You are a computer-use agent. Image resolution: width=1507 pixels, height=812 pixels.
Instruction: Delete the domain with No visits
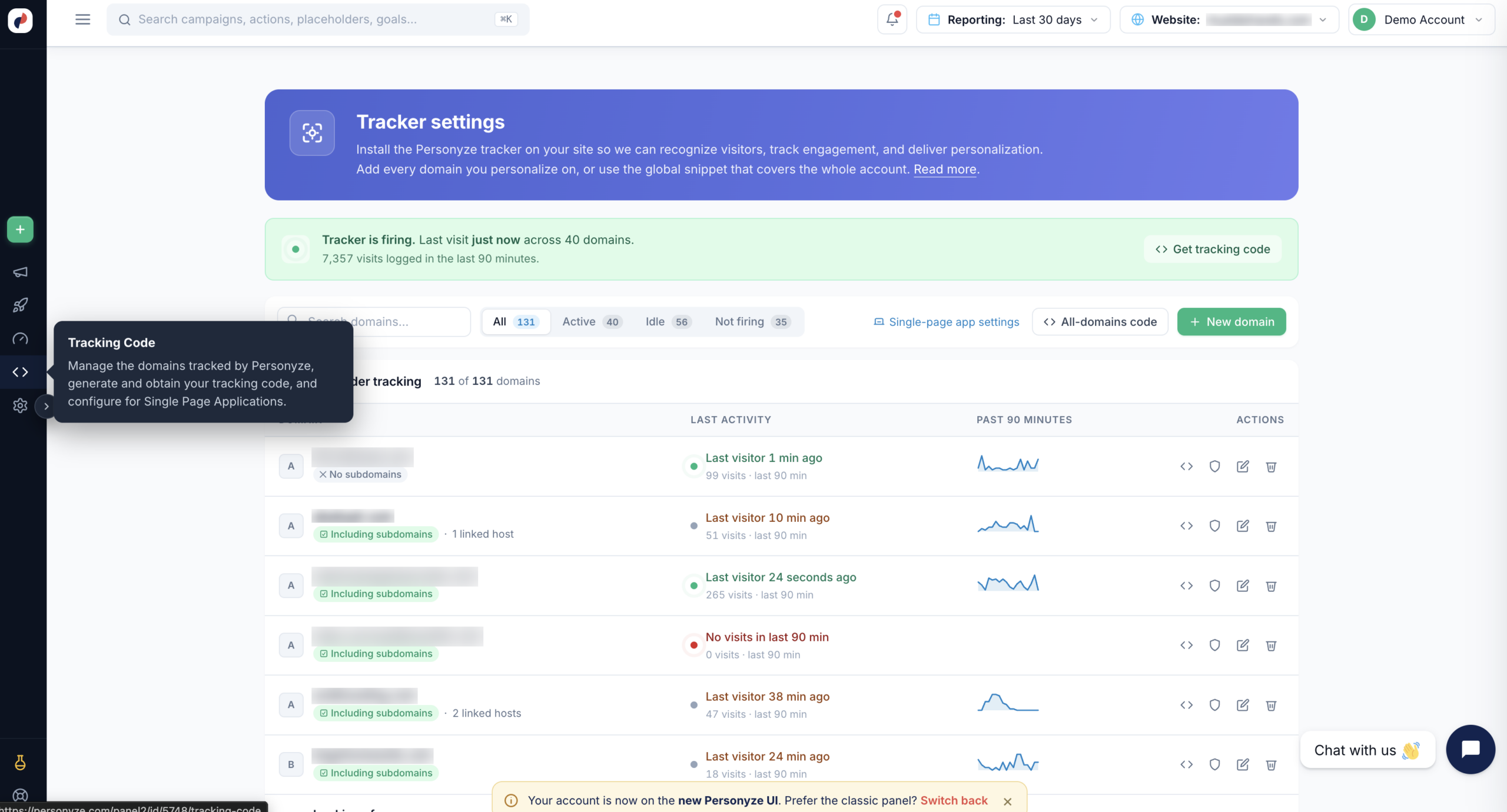click(1271, 645)
